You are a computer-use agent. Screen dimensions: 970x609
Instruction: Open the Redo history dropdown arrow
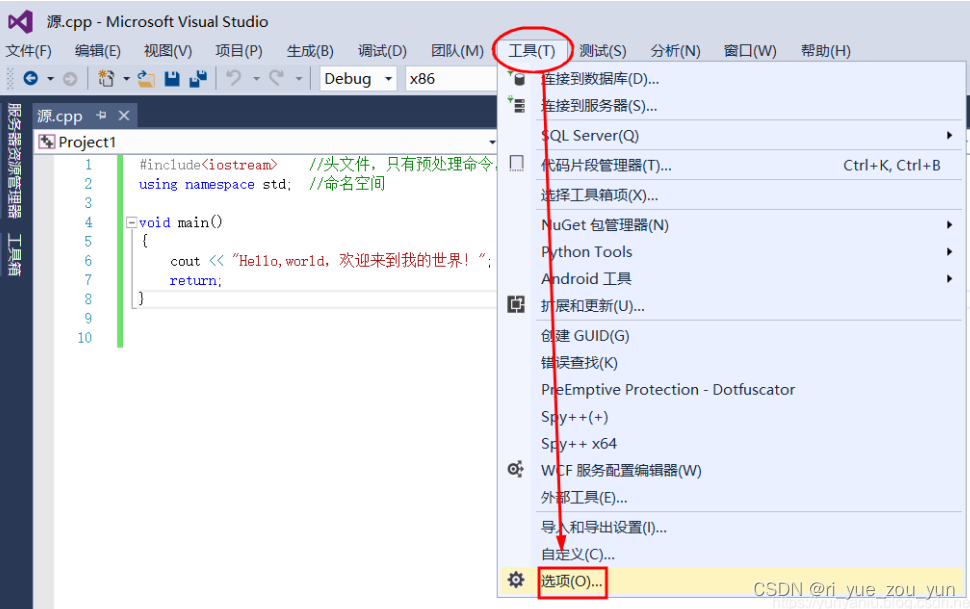tap(299, 79)
